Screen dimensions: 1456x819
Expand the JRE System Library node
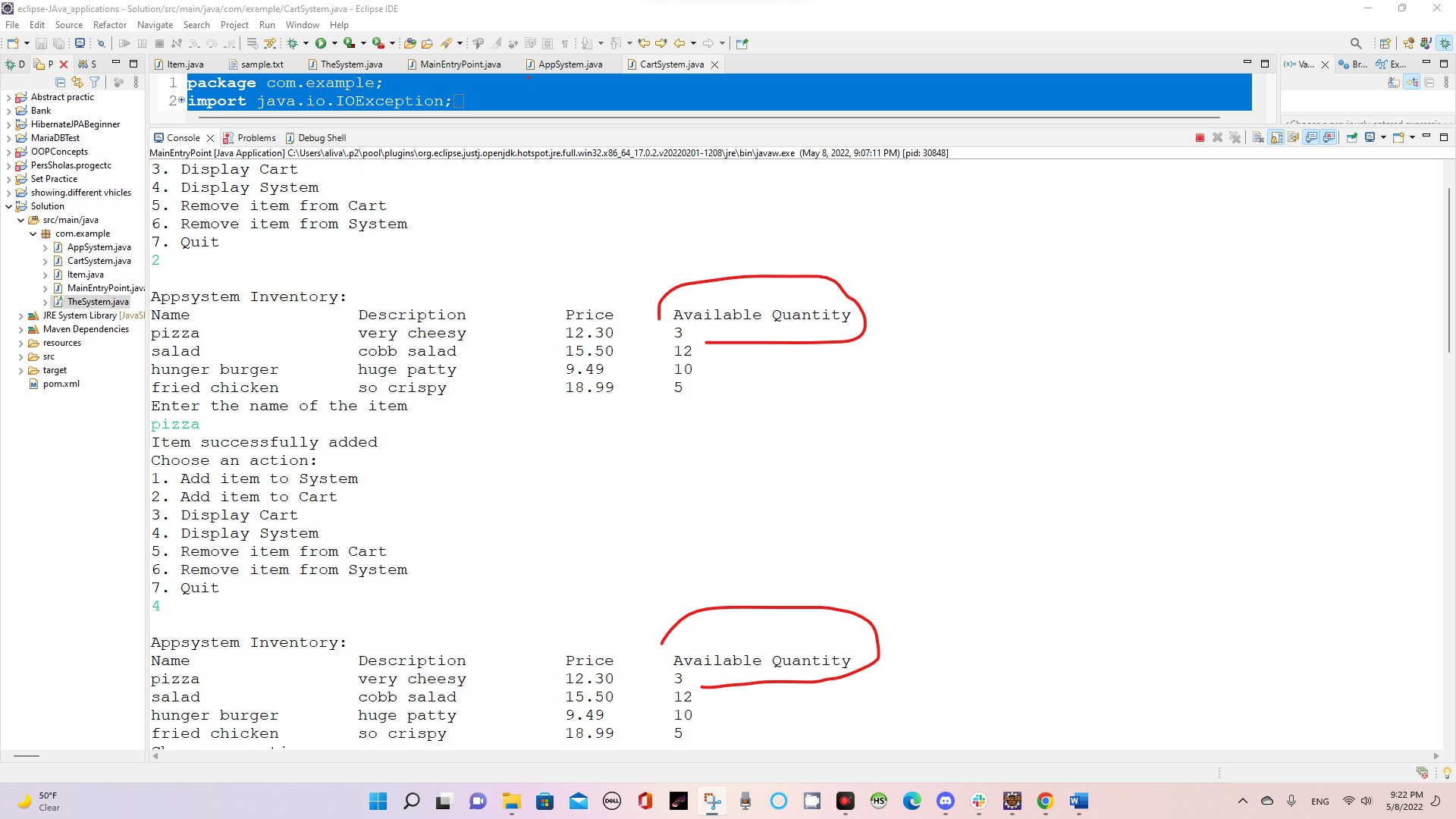click(20, 315)
